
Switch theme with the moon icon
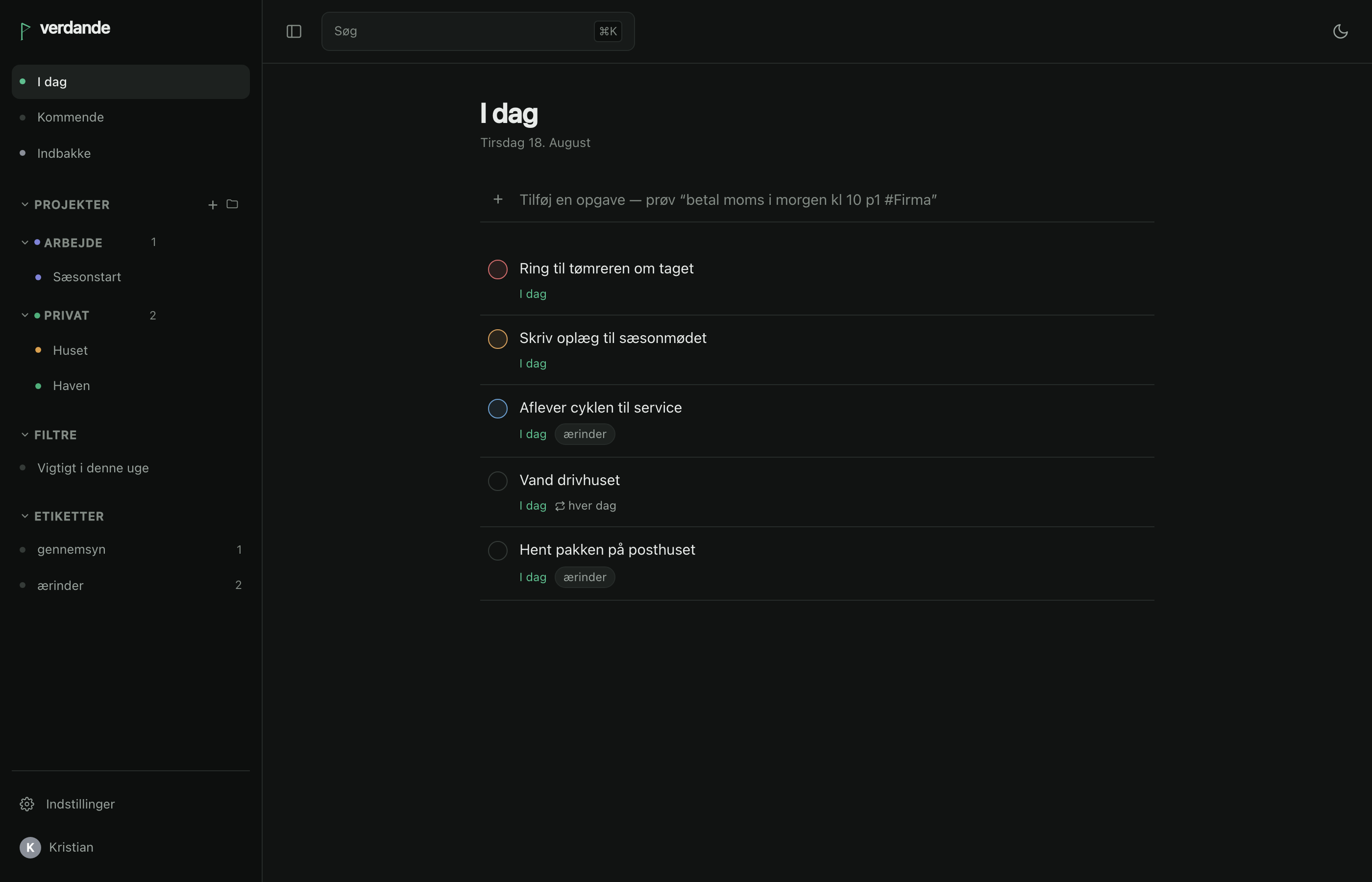coord(1340,31)
